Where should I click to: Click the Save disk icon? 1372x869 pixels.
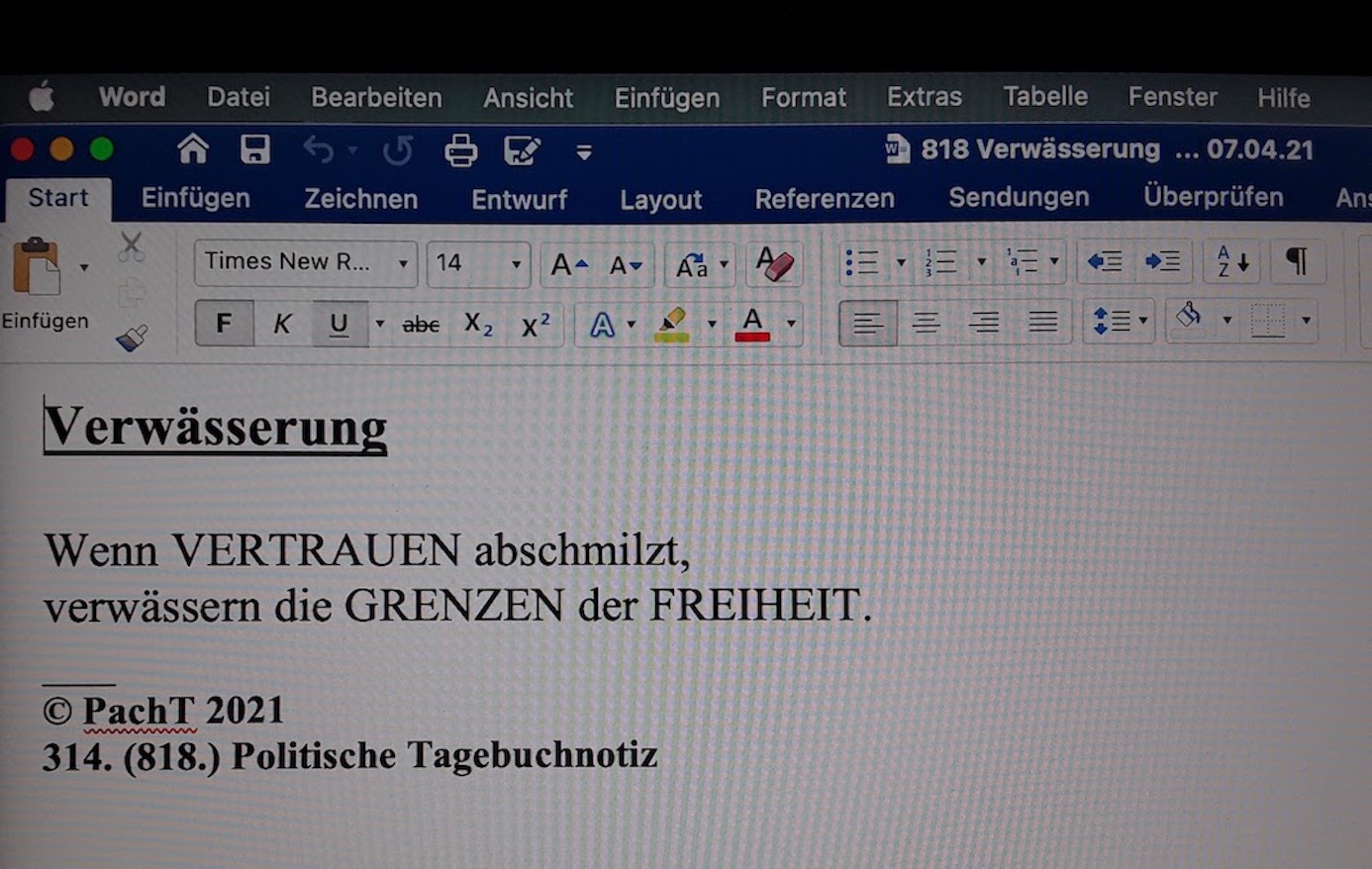[255, 150]
